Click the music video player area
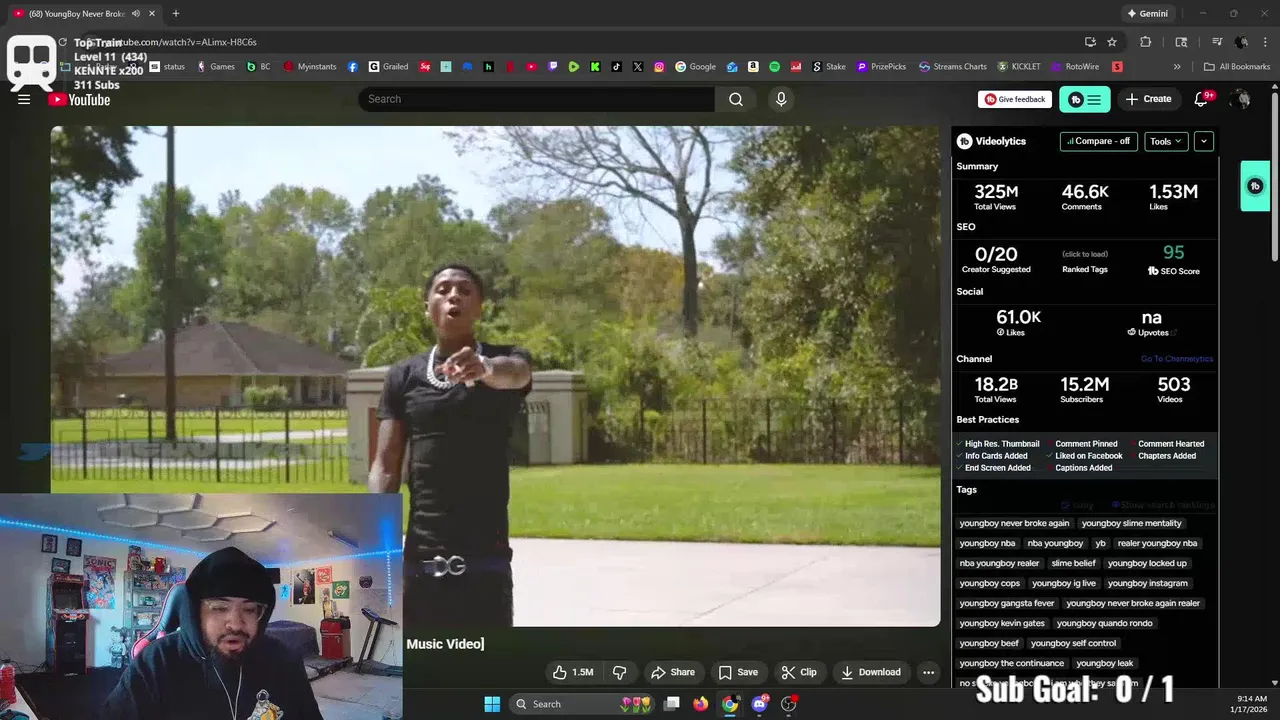The image size is (1280, 720). tap(495, 376)
